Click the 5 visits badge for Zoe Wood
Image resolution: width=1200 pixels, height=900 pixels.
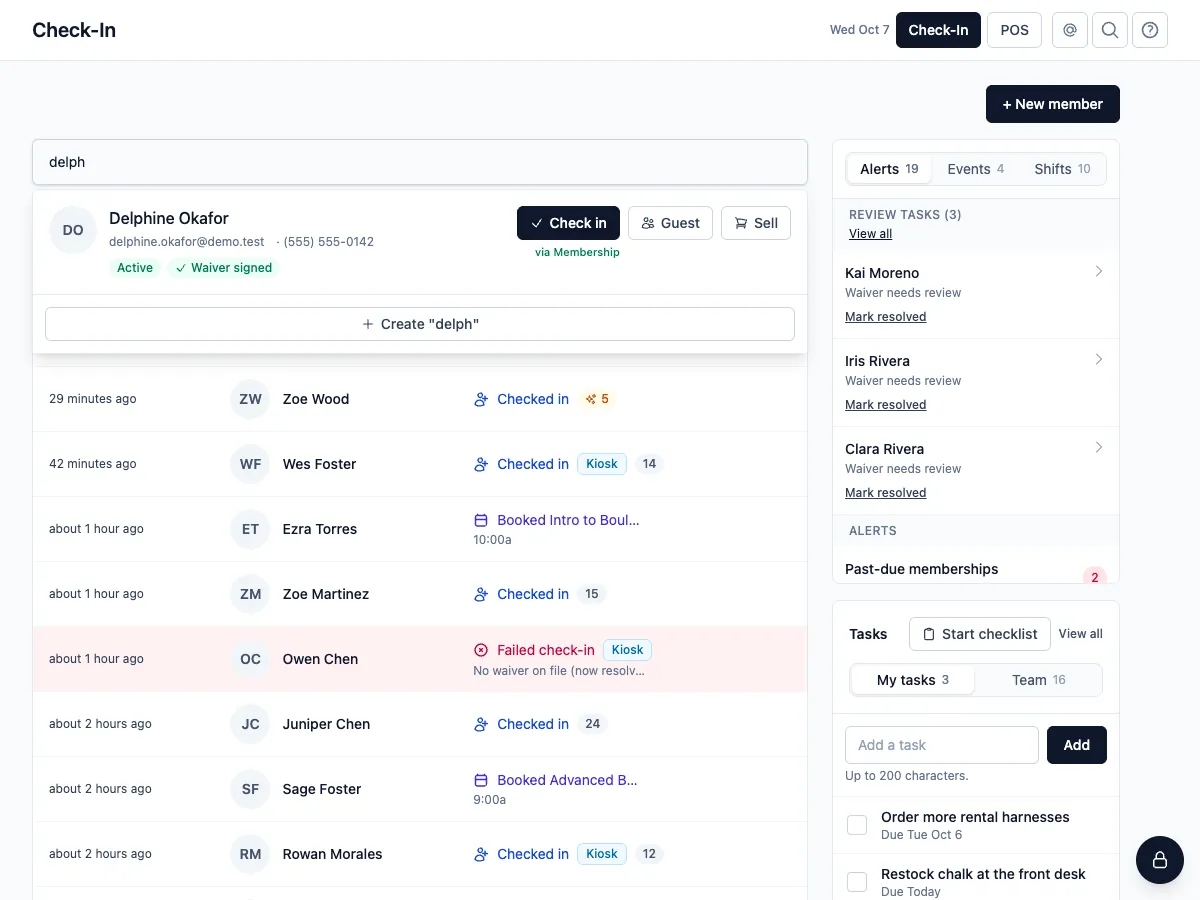tap(597, 399)
